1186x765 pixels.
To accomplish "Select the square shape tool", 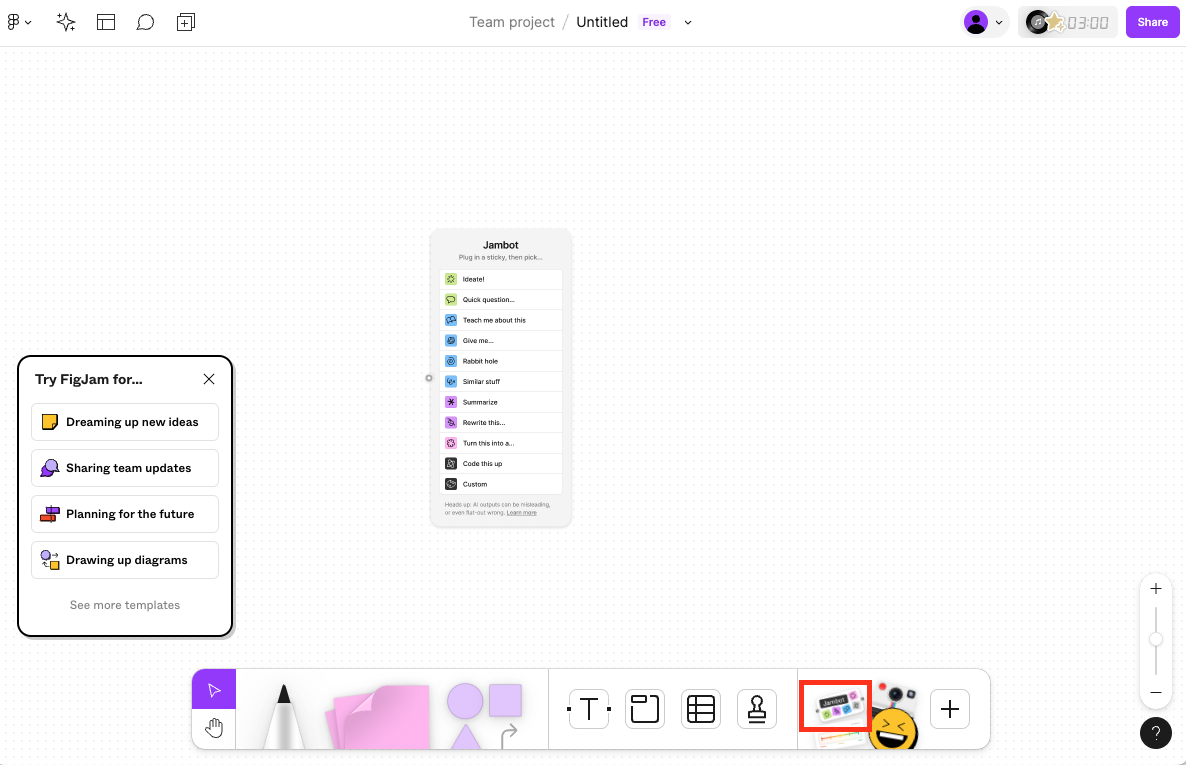I will click(505, 700).
